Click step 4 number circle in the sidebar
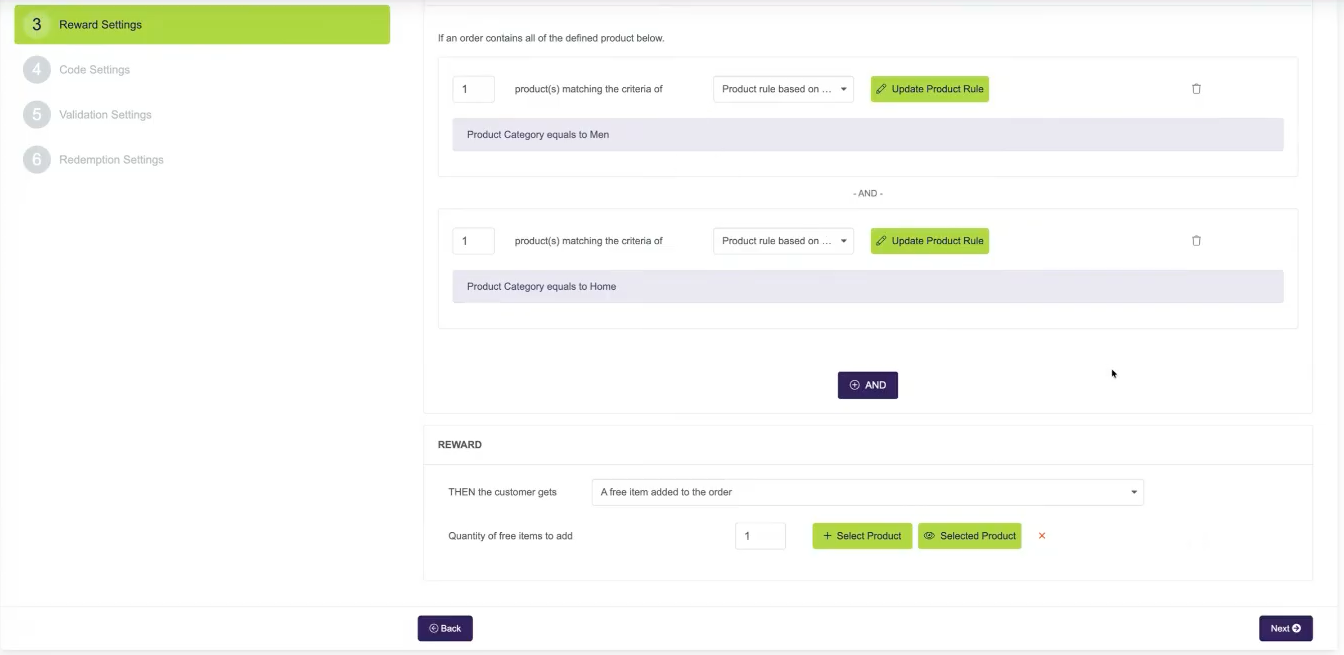This screenshot has height=655, width=1344. click(37, 69)
